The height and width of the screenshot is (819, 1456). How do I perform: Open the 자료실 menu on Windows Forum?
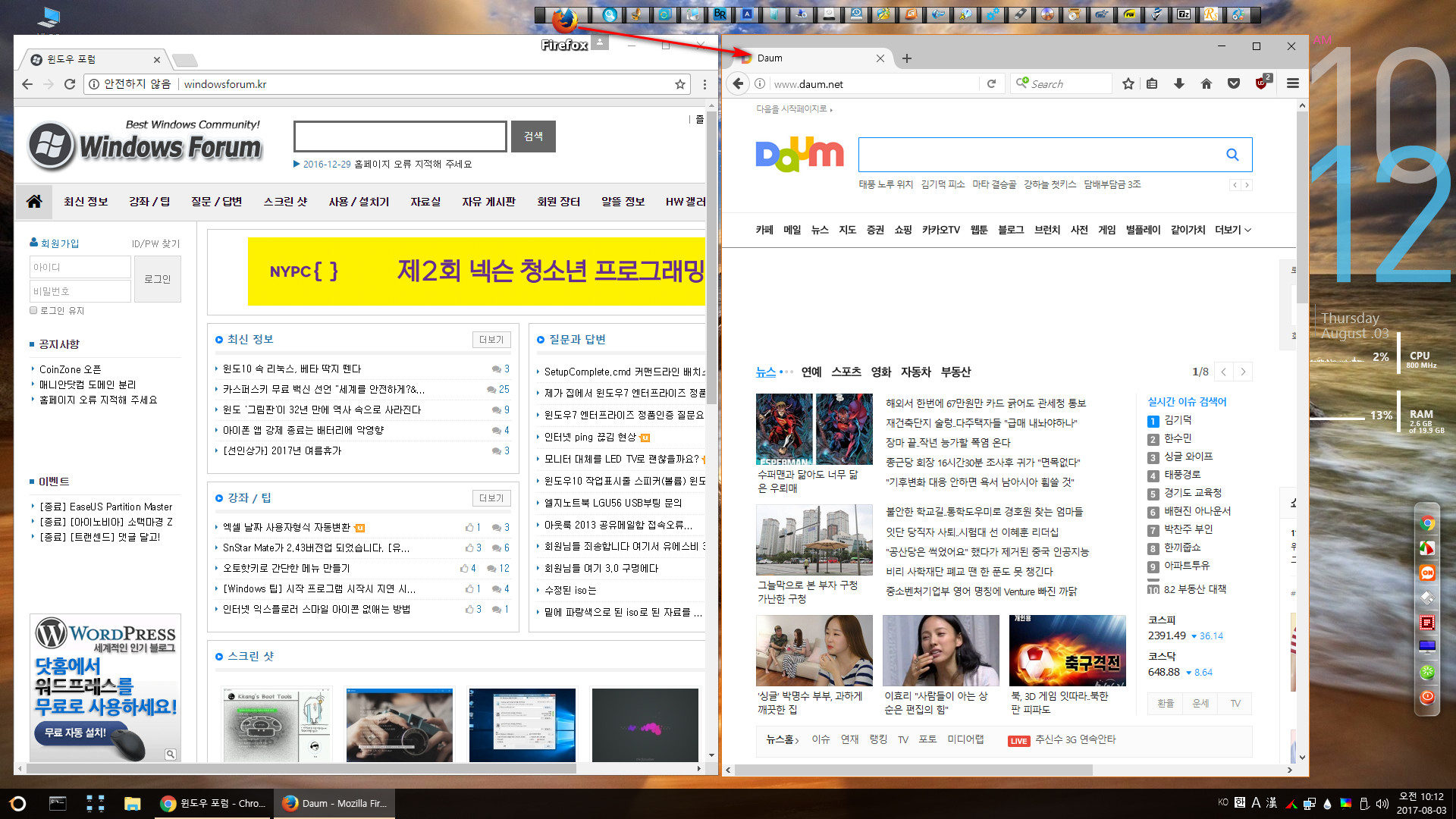tap(425, 202)
